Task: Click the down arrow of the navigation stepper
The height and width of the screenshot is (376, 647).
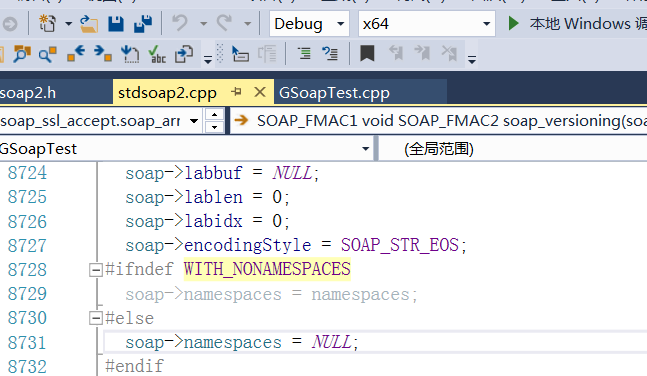Action: tap(214, 127)
